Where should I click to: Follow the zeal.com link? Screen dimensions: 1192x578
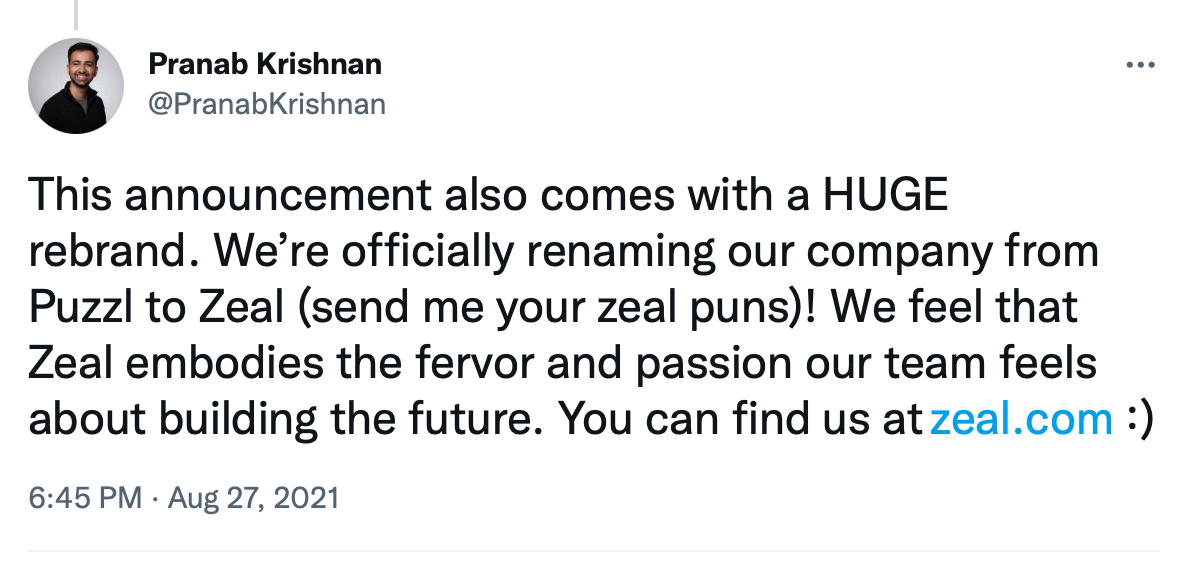click(x=1020, y=420)
